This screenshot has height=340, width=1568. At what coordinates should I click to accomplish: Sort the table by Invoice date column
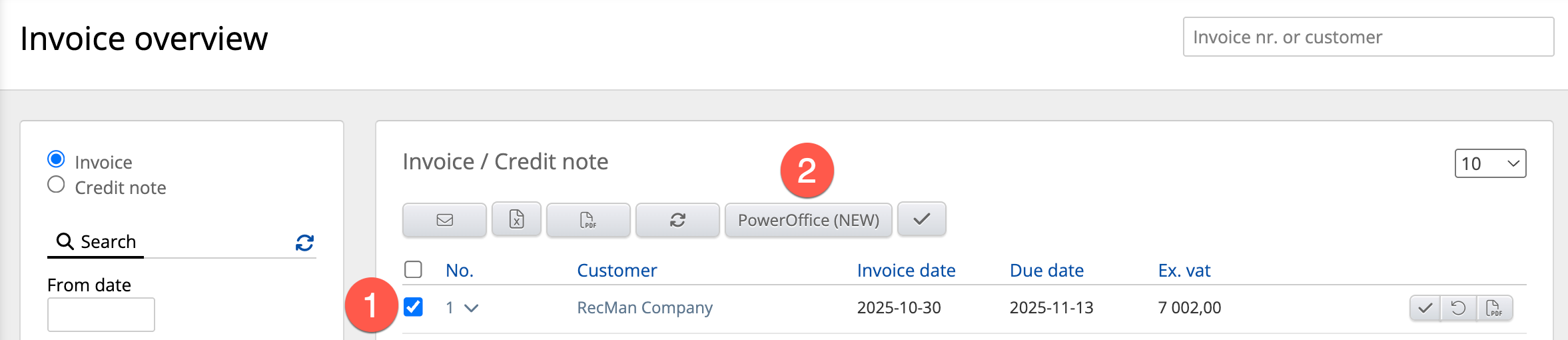(x=906, y=270)
